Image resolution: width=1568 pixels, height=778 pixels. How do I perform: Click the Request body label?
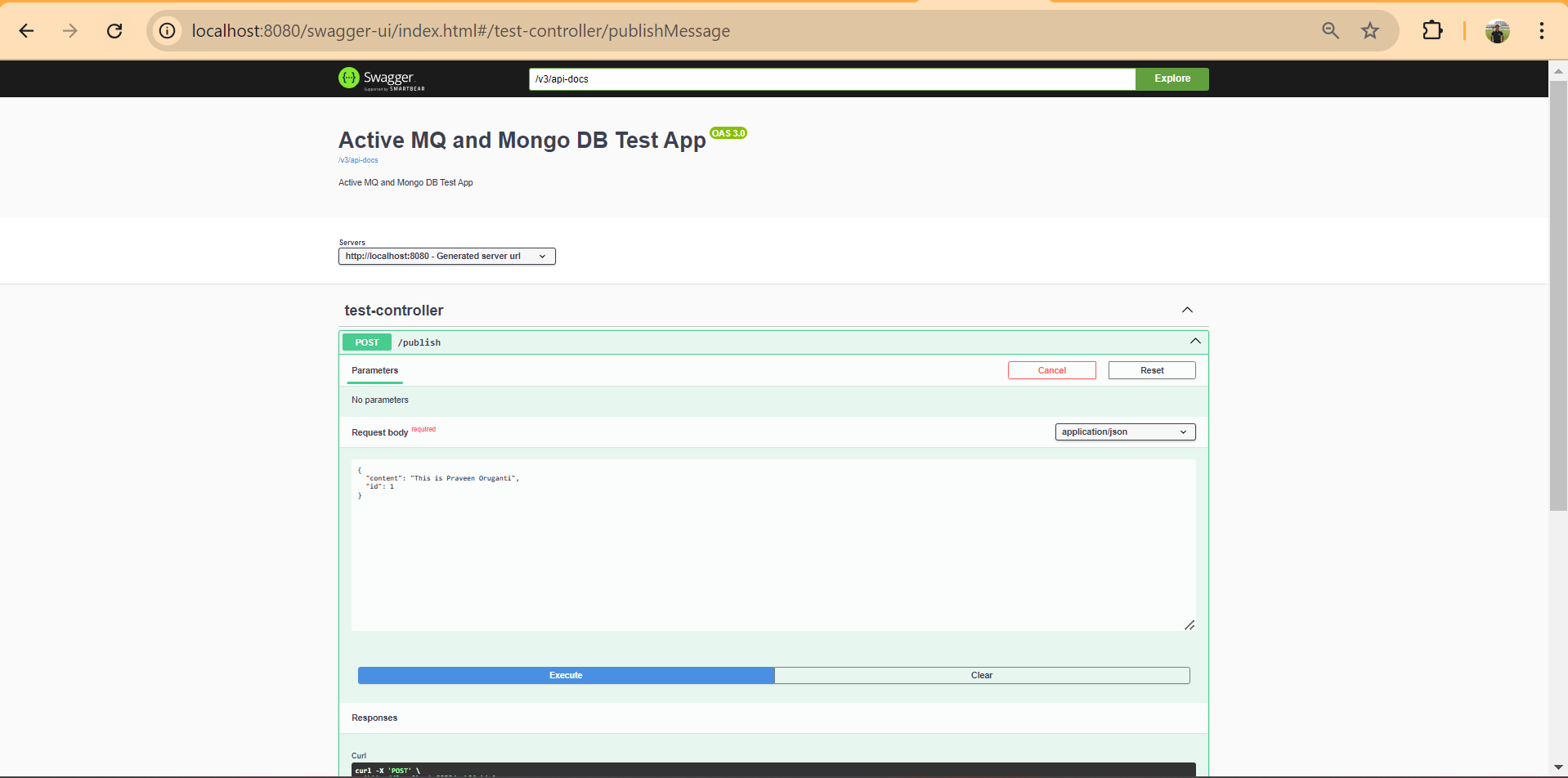tap(379, 432)
